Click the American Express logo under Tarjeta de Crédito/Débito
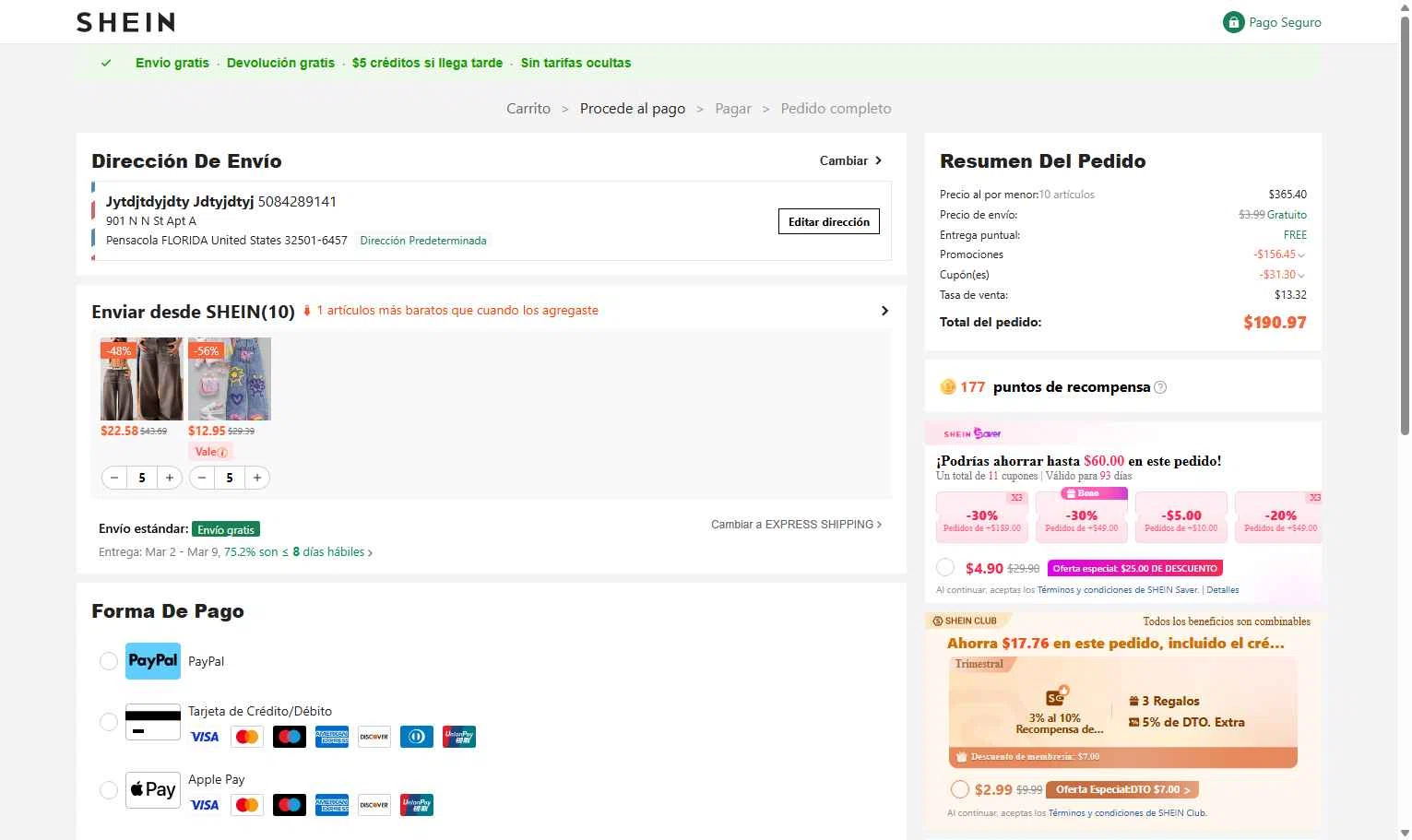Image resolution: width=1412 pixels, height=840 pixels. [332, 737]
